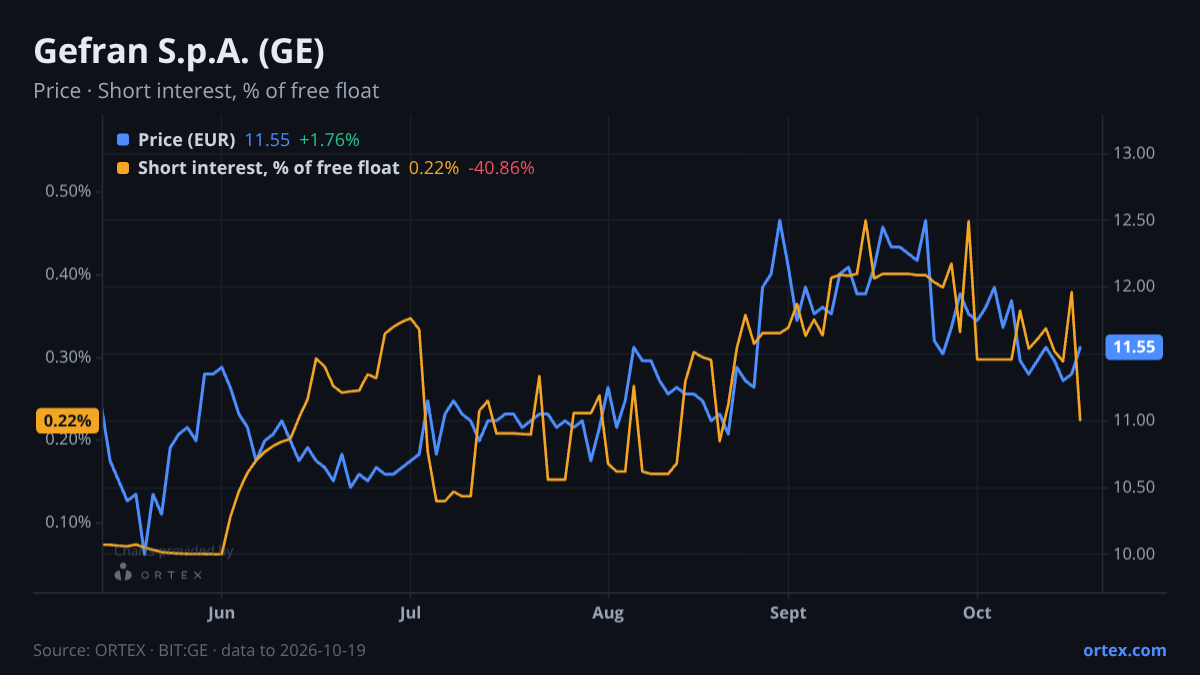Click the 10.50 right axis label
The height and width of the screenshot is (675, 1200).
pos(1133,487)
